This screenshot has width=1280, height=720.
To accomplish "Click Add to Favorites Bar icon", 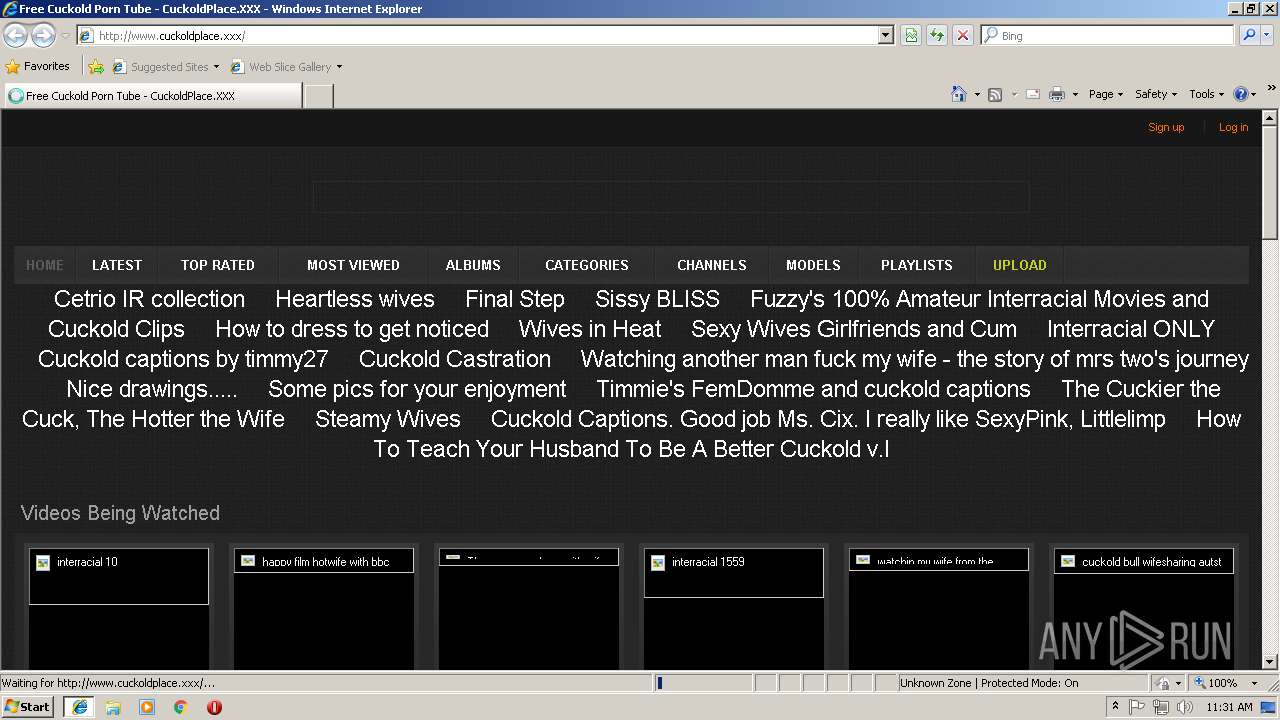I will click(96, 67).
